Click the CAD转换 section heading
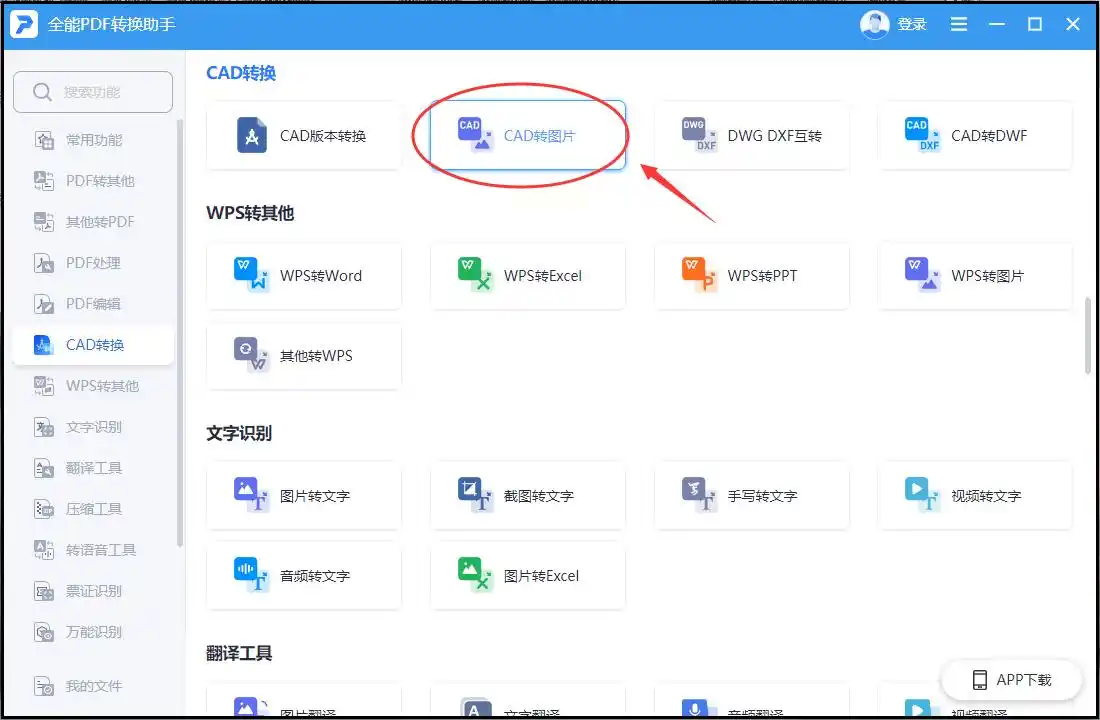1100x720 pixels. [241, 73]
